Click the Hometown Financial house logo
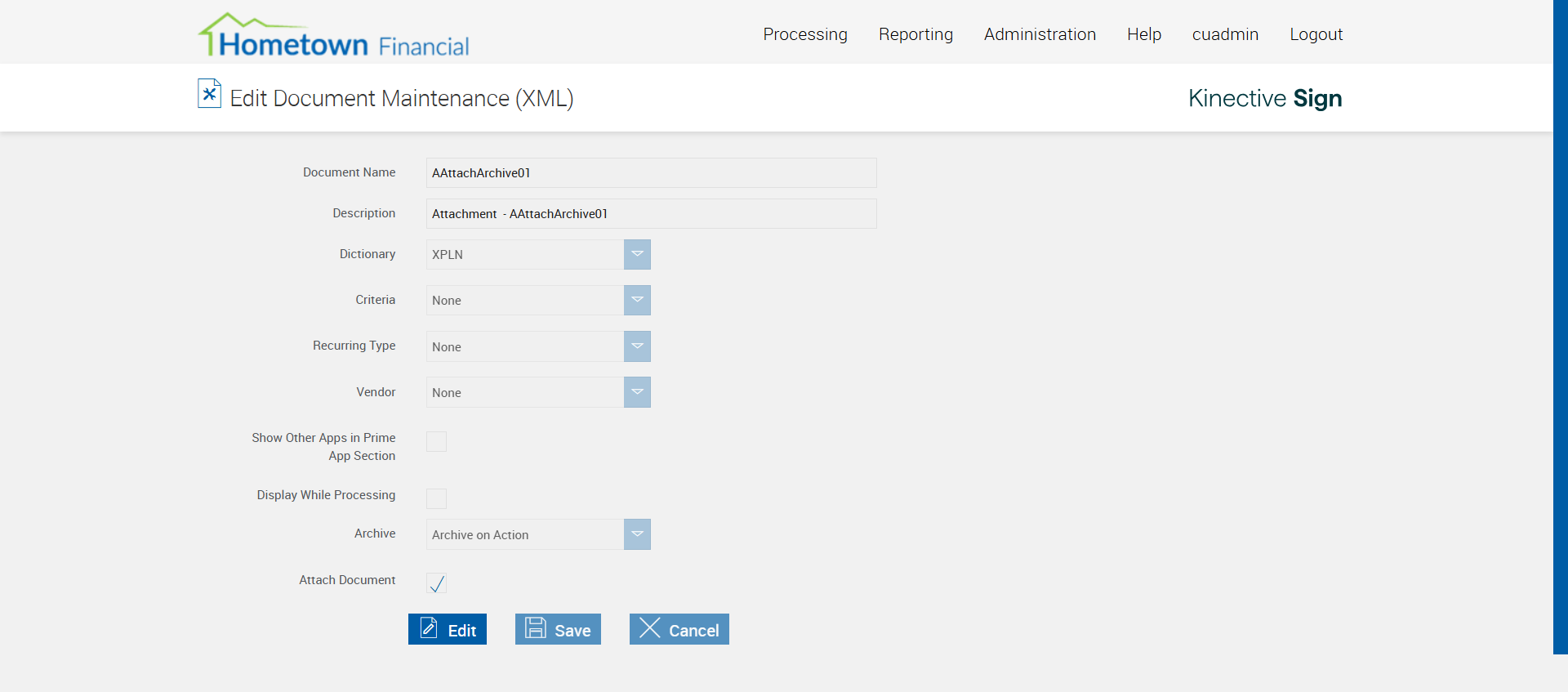The image size is (1568, 692). pyautogui.click(x=333, y=36)
